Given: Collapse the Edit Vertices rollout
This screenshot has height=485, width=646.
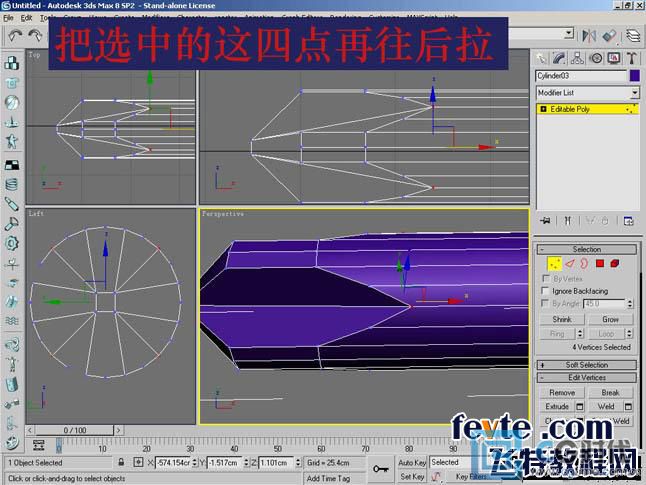Looking at the screenshot, I should coord(586,377).
